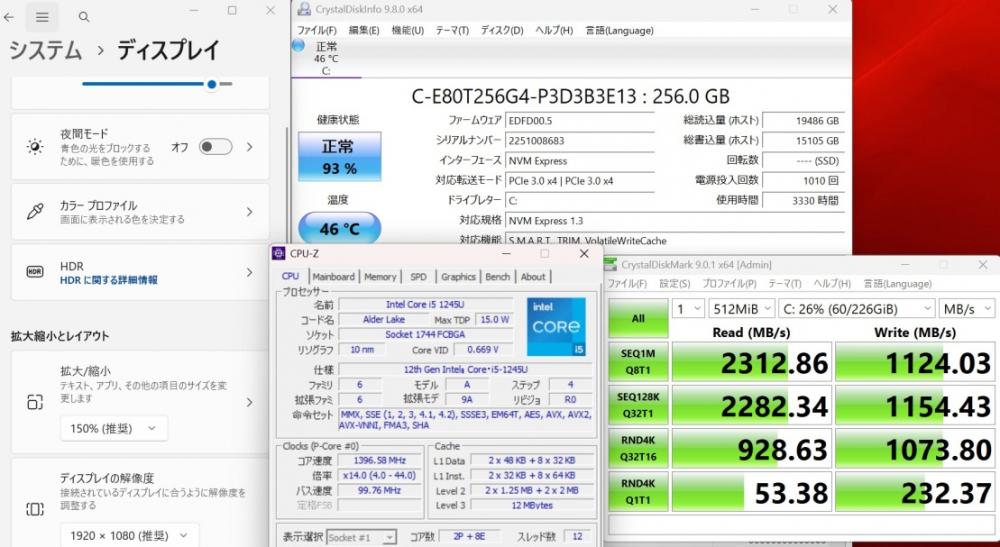The image size is (1000, 547).
Task: Open CrystalDiskInfo 機能(U) menu
Action: tap(408, 31)
